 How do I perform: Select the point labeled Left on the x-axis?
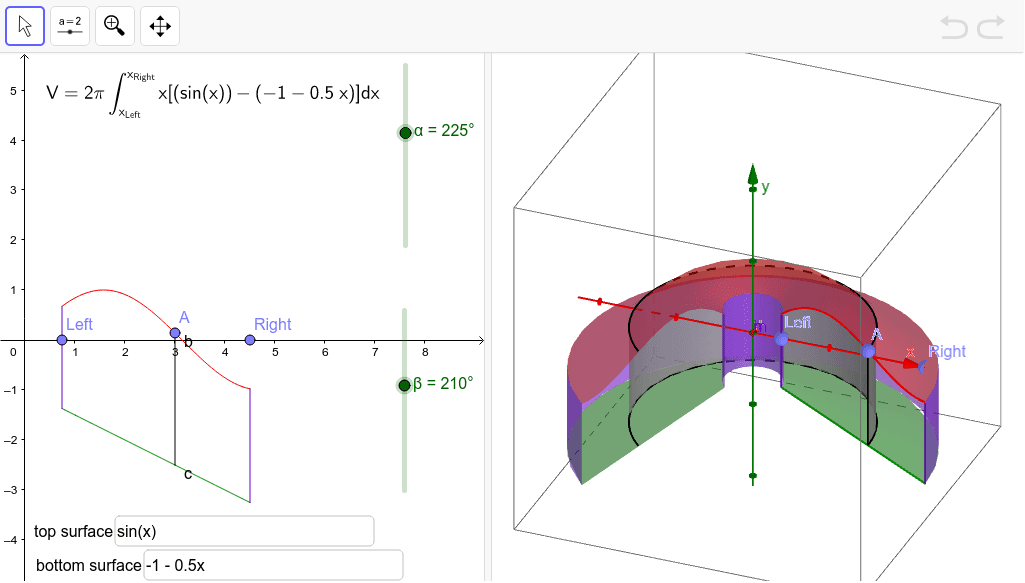tap(61, 340)
